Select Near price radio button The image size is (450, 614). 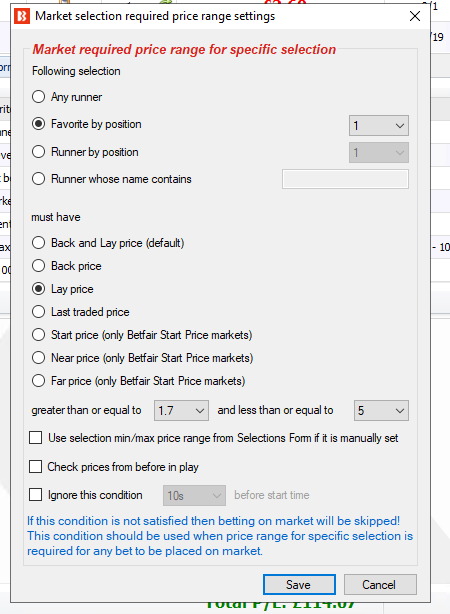coord(38,358)
